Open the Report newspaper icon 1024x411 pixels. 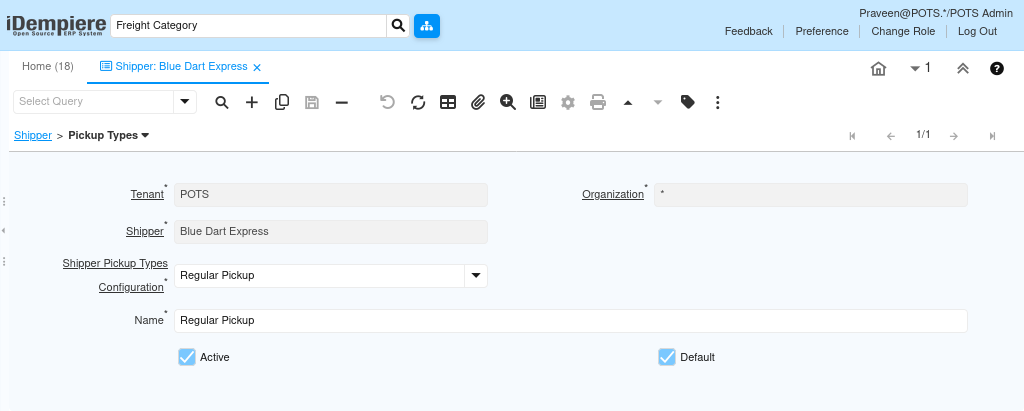(x=538, y=103)
